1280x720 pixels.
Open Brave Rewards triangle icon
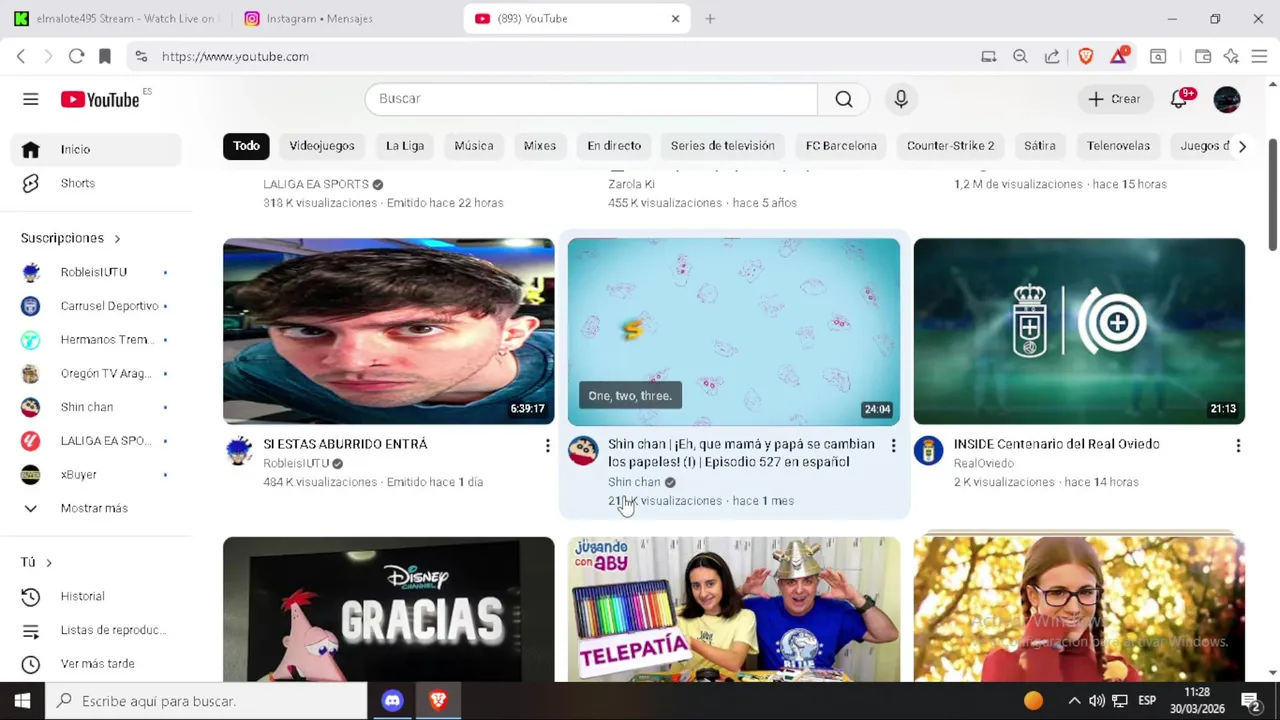(x=1118, y=56)
